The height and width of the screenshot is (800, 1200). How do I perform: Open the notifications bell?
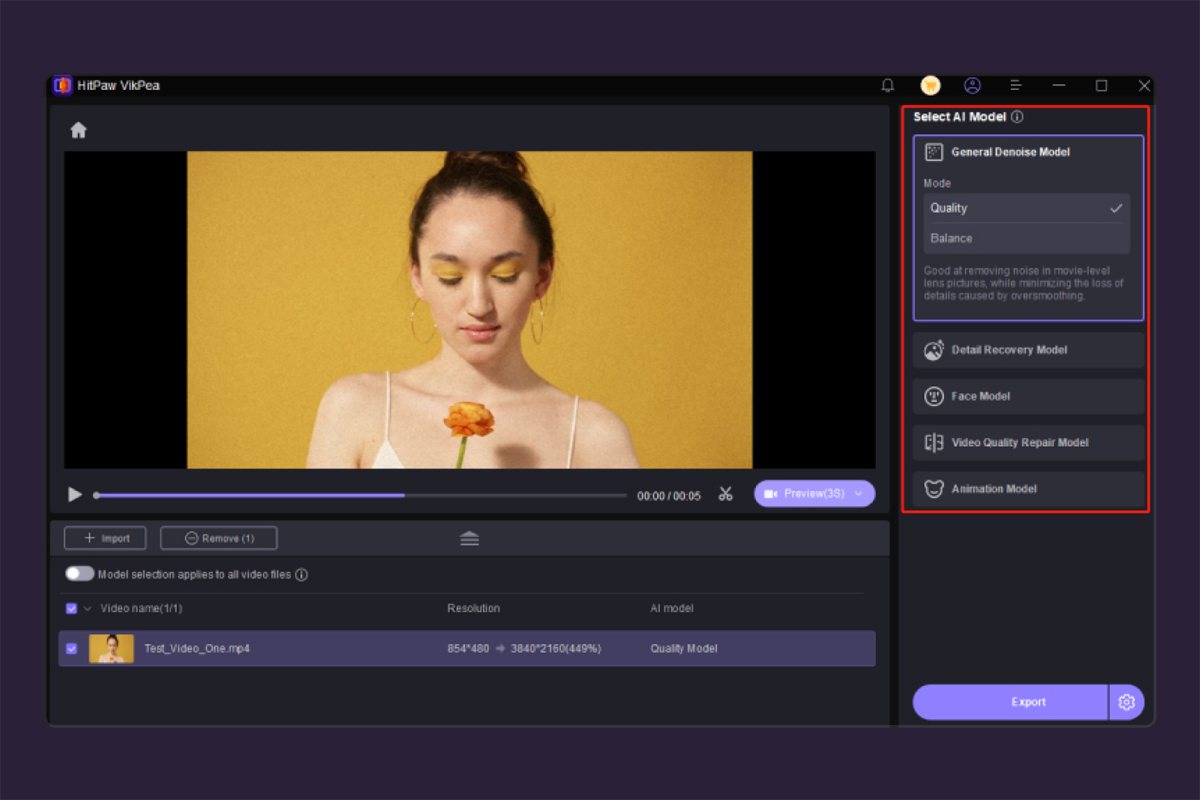[887, 86]
